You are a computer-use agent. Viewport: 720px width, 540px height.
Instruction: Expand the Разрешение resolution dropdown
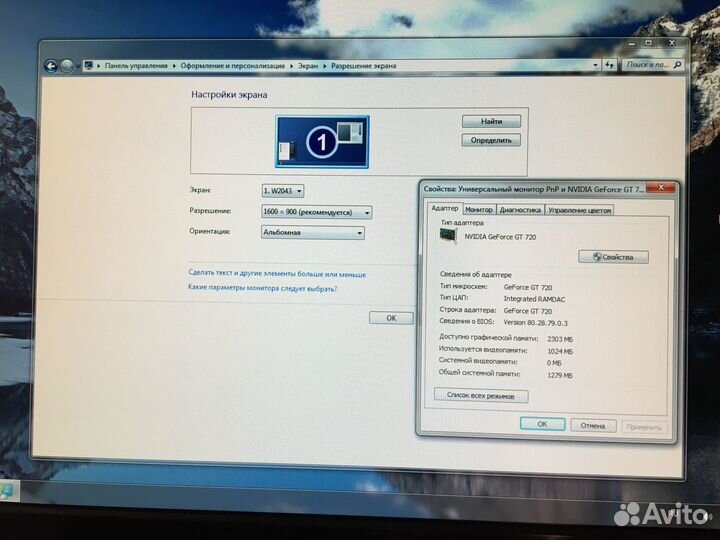pos(316,212)
